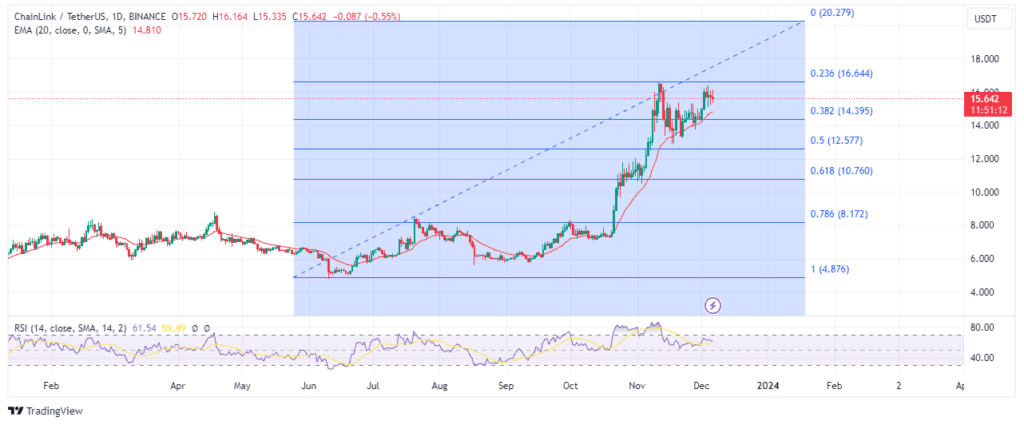This screenshot has height=425, width=1024.
Task: Click the bar countdown timer 11:51:12
Action: click(987, 110)
